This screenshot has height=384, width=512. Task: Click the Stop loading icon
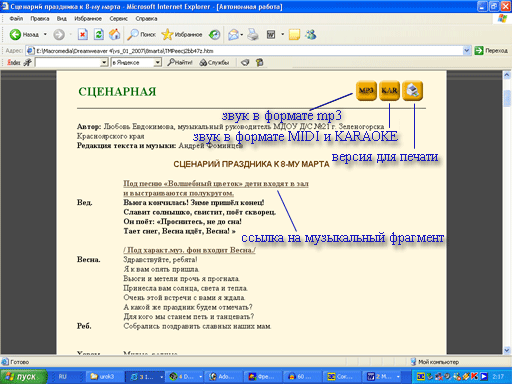pyautogui.click(x=83, y=34)
